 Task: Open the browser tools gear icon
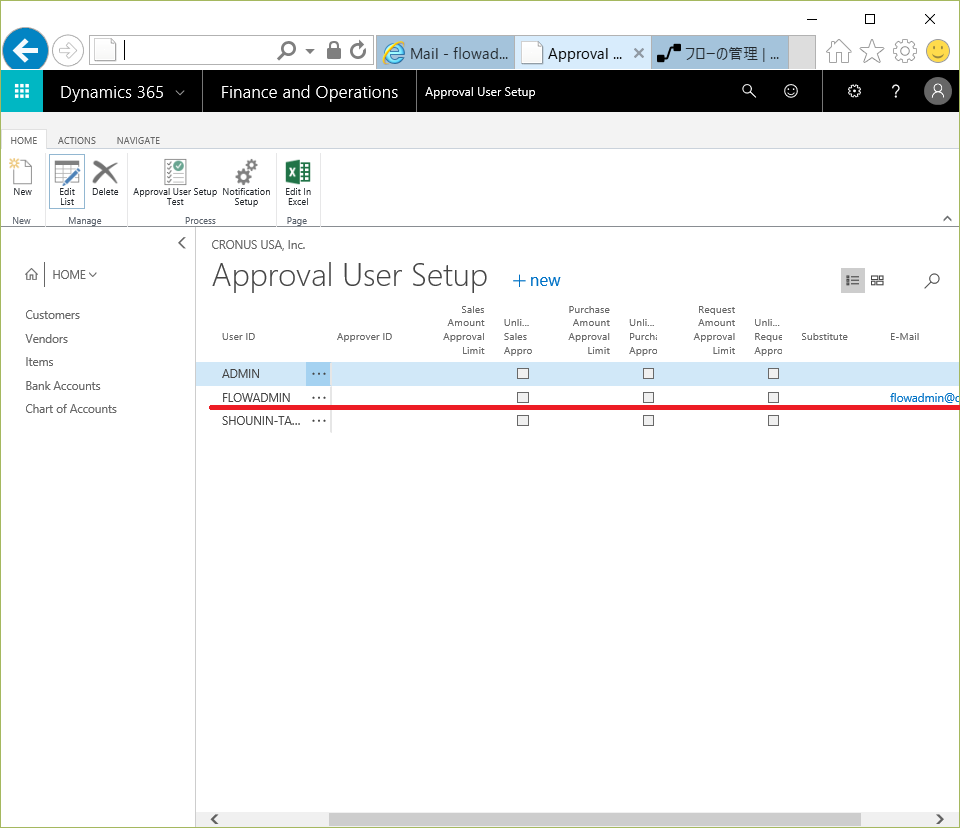pos(904,51)
